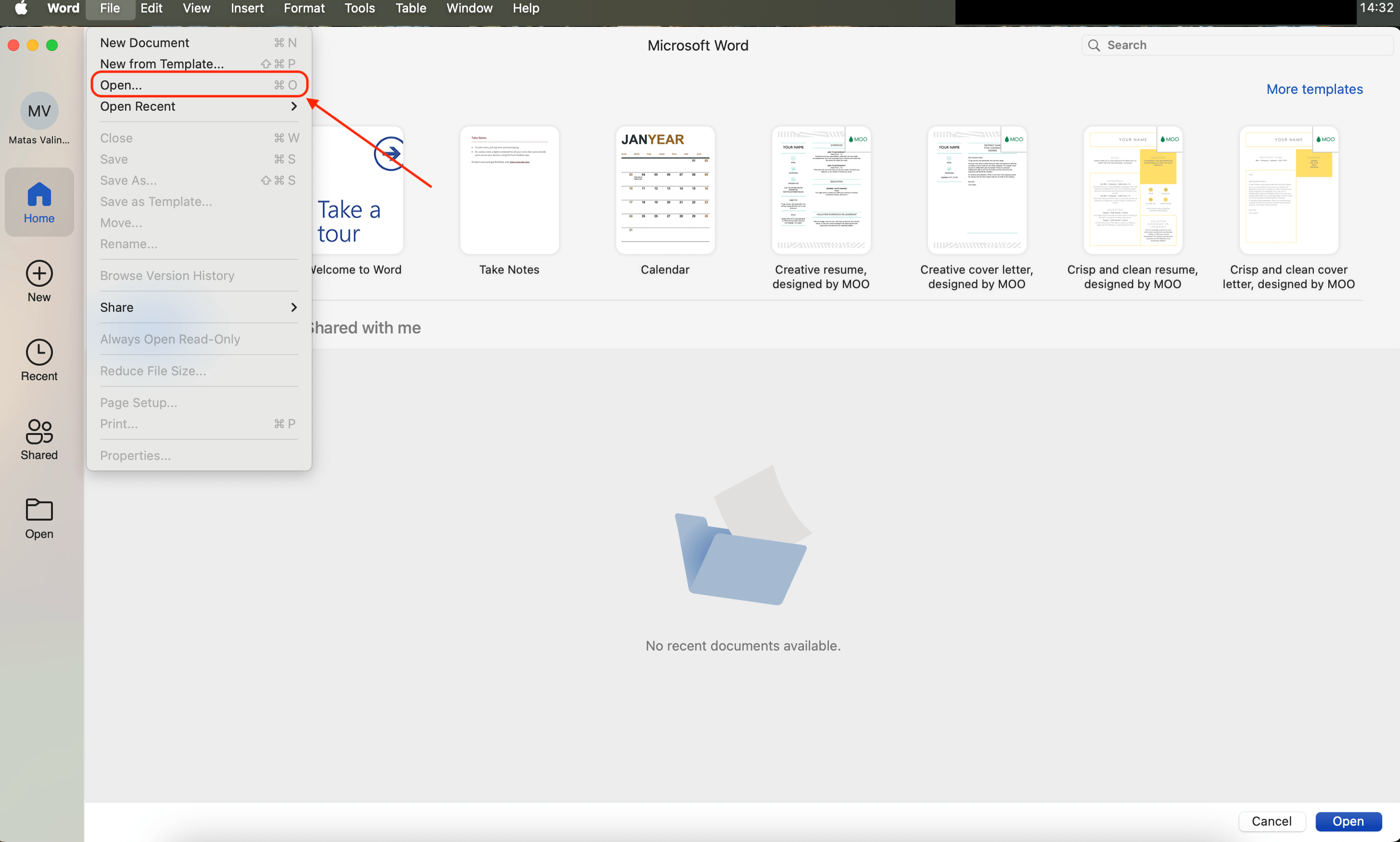
Task: Click the Matas Valin... account name
Action: (x=39, y=140)
